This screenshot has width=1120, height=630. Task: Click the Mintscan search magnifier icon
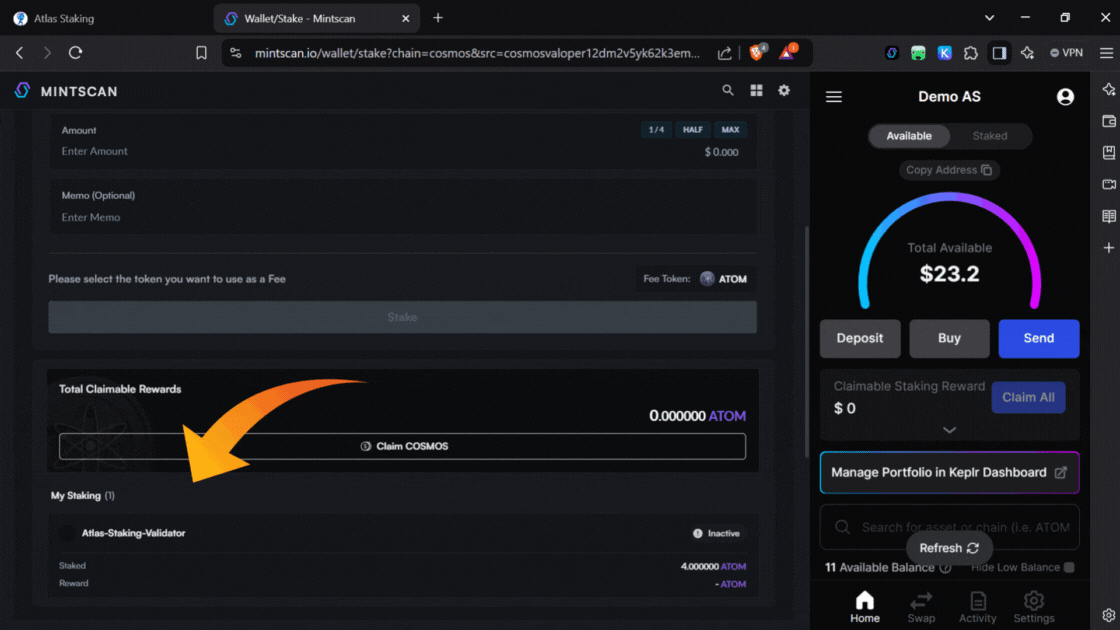[728, 90]
